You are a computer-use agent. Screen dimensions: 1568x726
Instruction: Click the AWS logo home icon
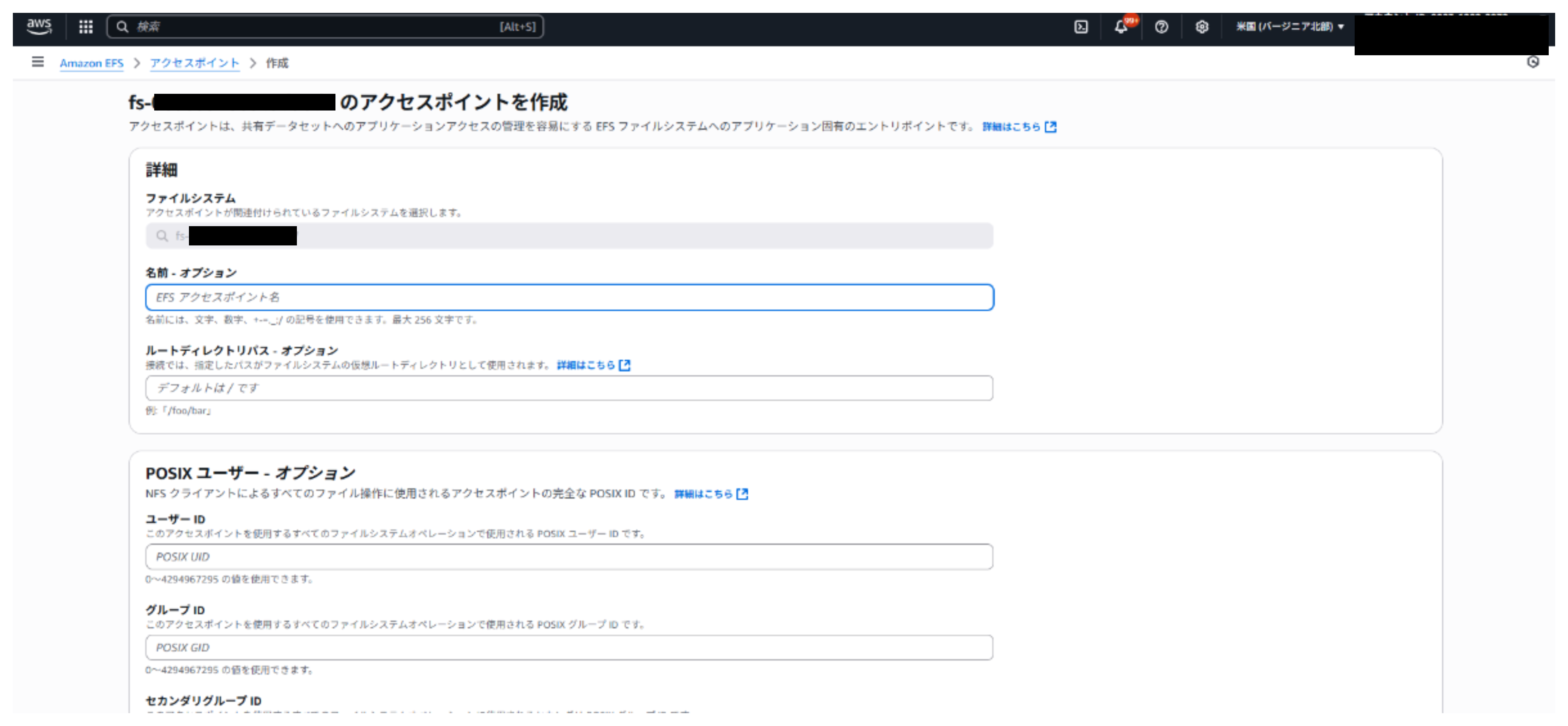point(39,26)
